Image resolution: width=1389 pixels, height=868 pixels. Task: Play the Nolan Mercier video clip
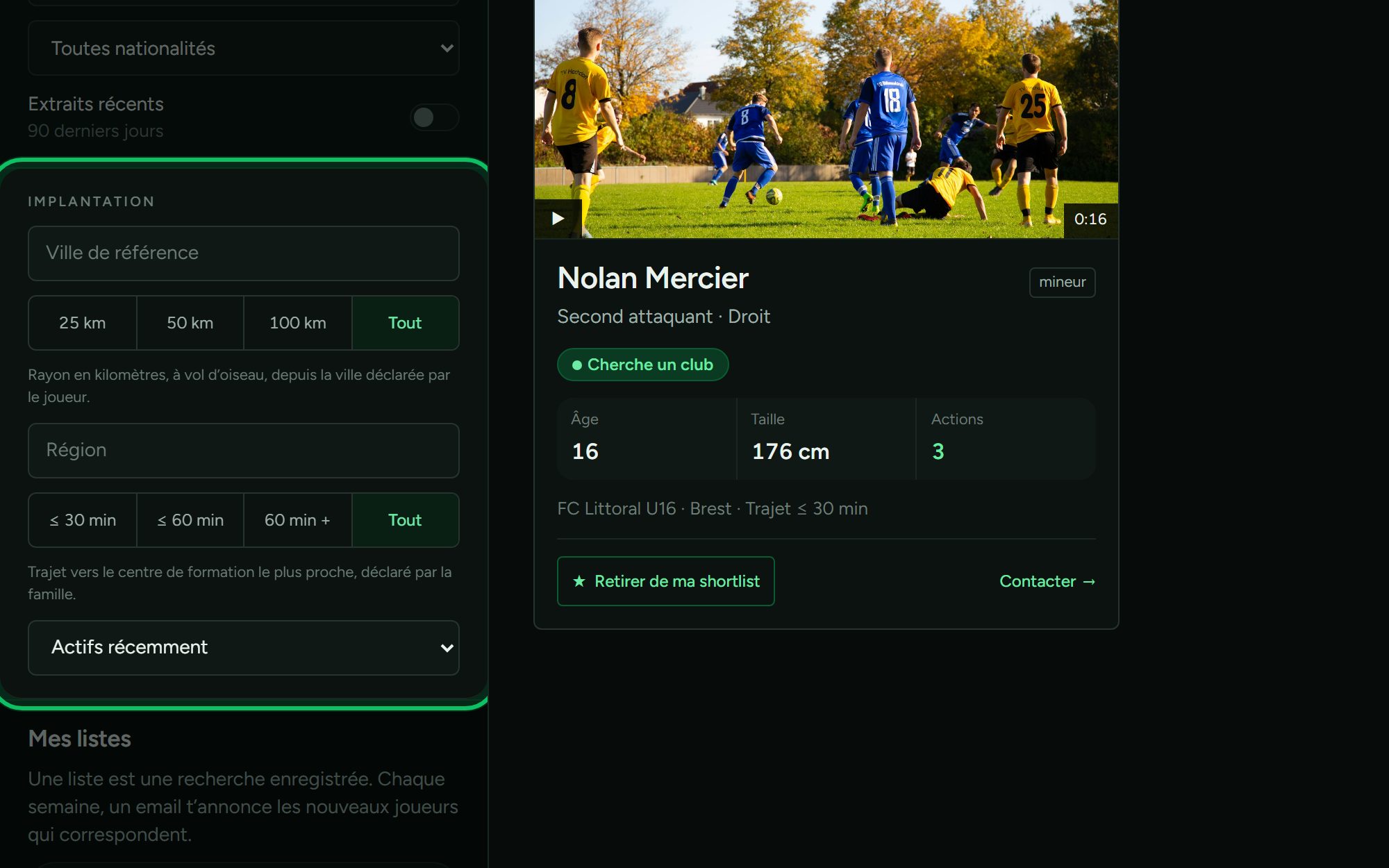pos(558,219)
